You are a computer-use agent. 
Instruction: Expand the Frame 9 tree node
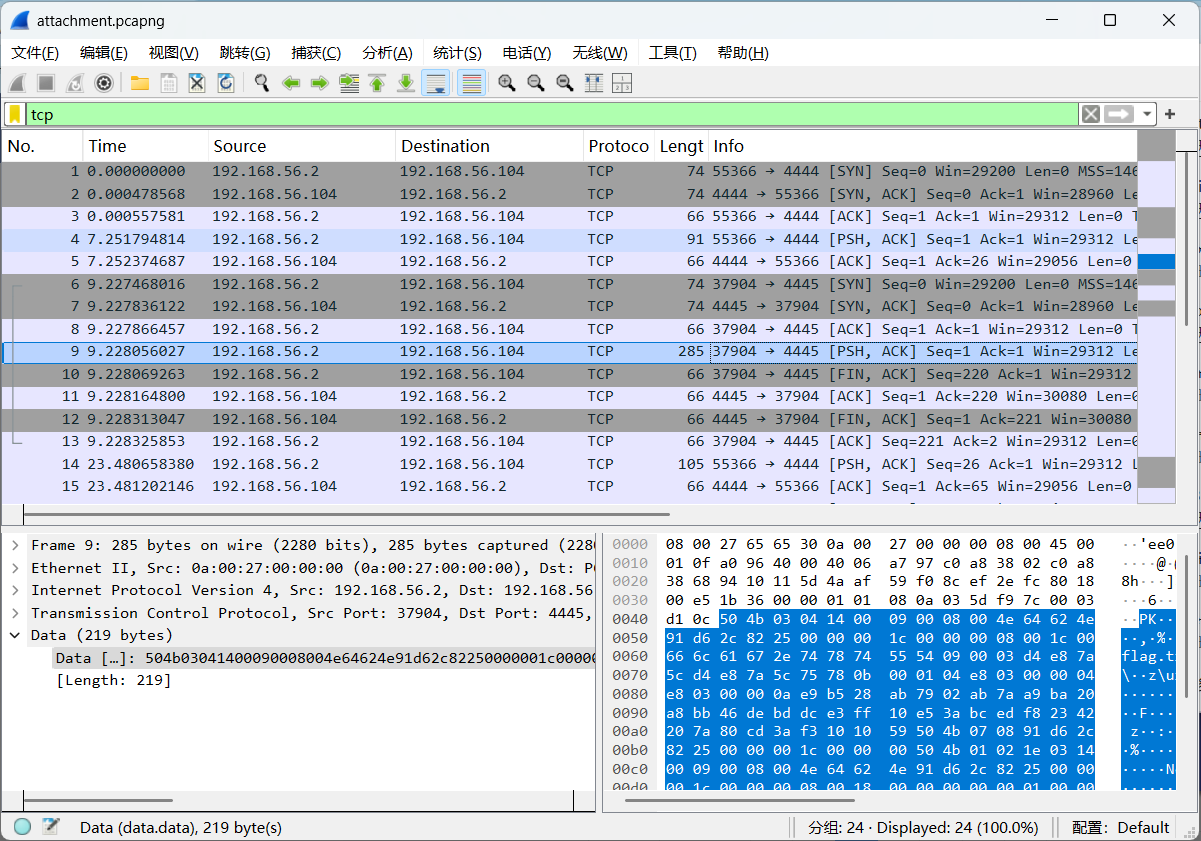click(x=15, y=545)
